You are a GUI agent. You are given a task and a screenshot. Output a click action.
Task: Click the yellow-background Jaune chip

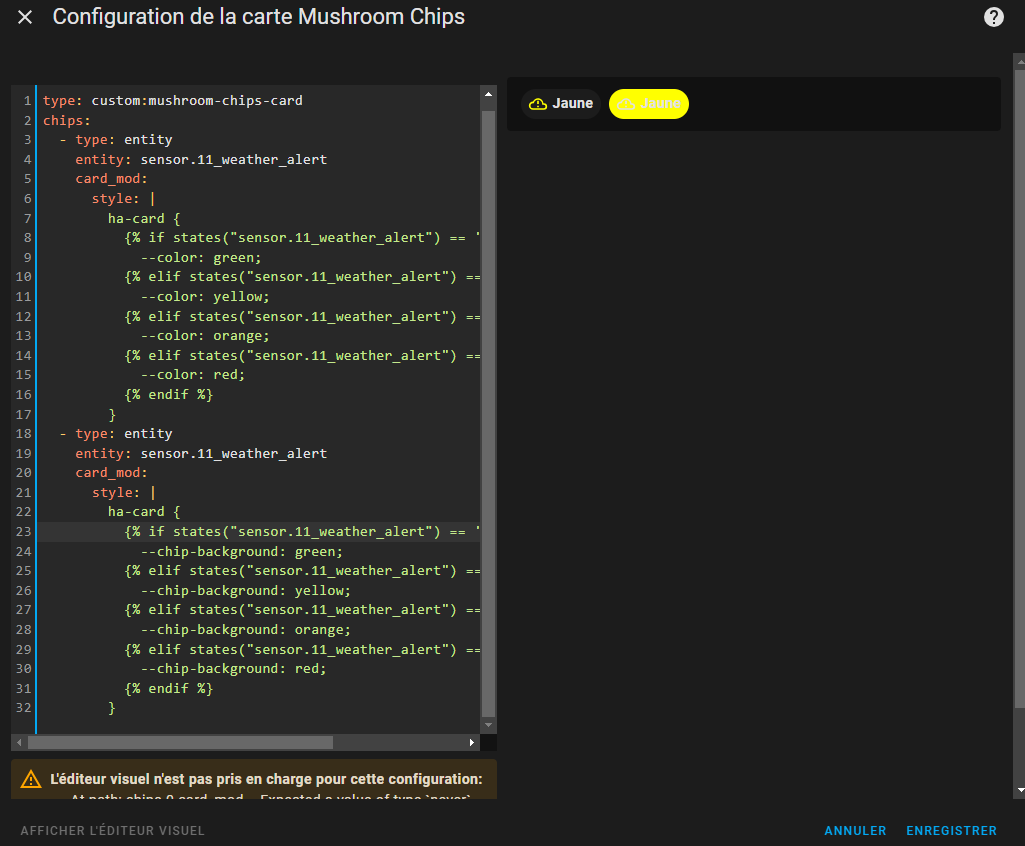click(x=648, y=103)
